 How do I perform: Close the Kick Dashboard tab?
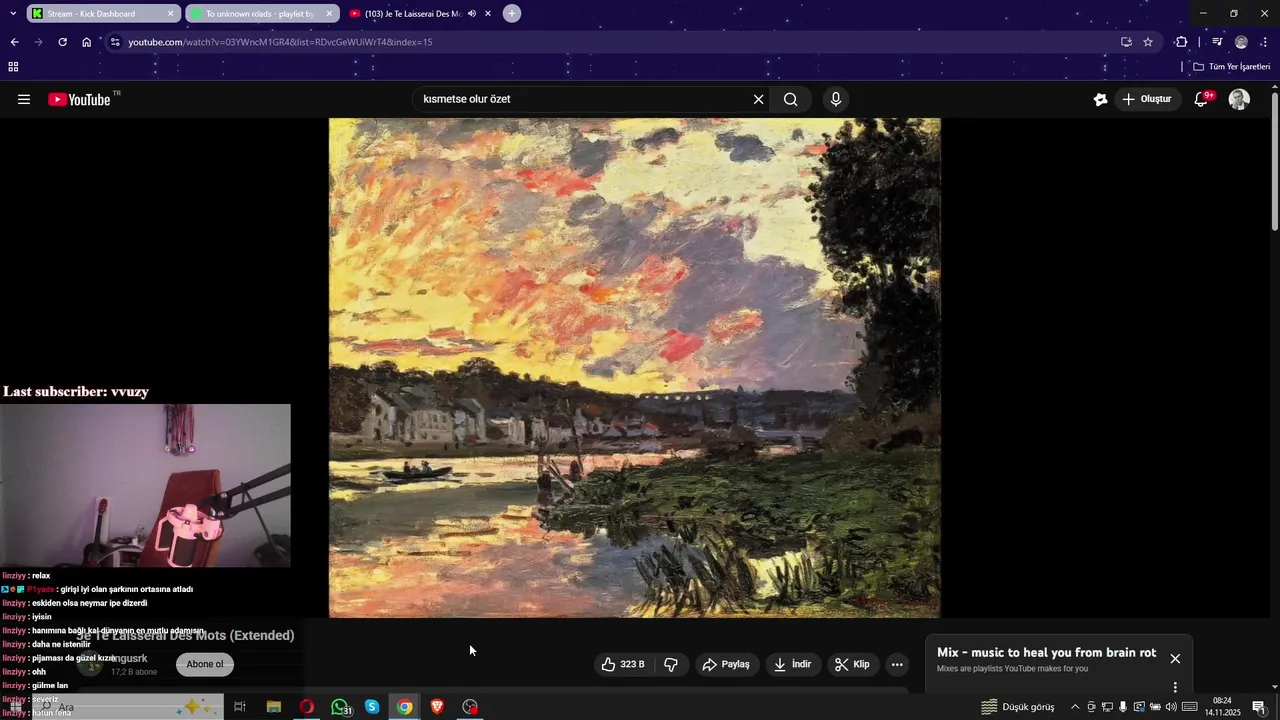click(x=171, y=14)
